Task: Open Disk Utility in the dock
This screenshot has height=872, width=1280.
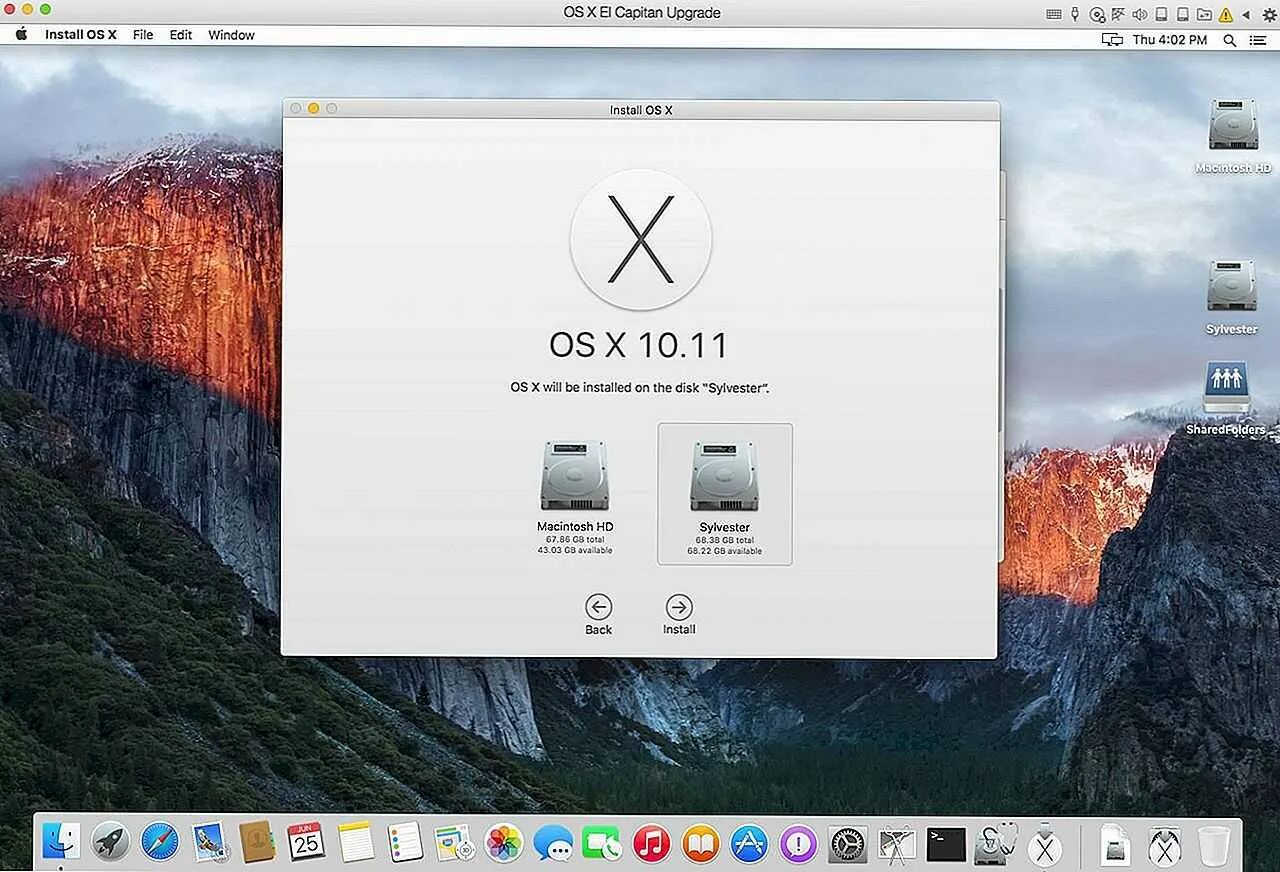Action: 995,842
